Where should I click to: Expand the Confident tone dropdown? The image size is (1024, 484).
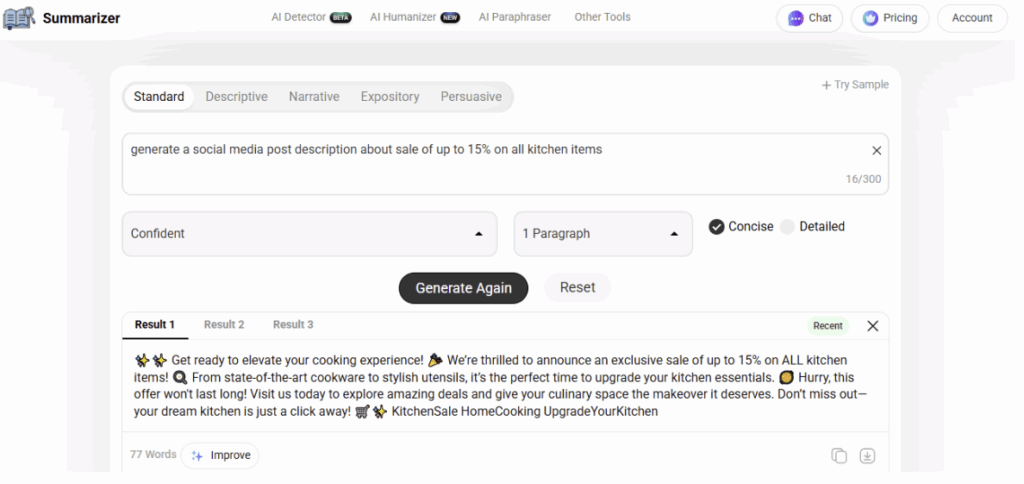click(309, 234)
